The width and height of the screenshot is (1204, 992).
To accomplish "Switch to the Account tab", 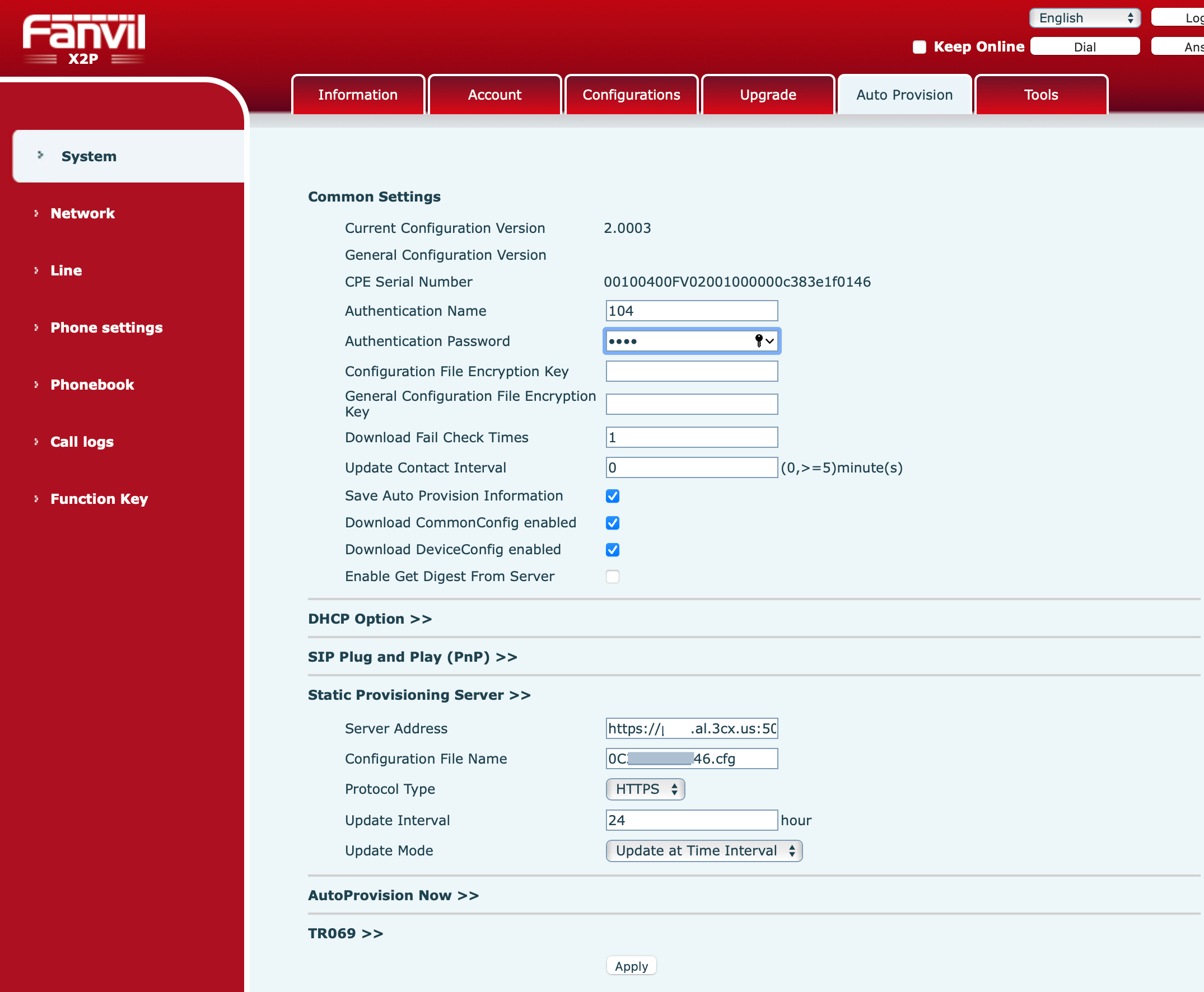I will pos(494,95).
